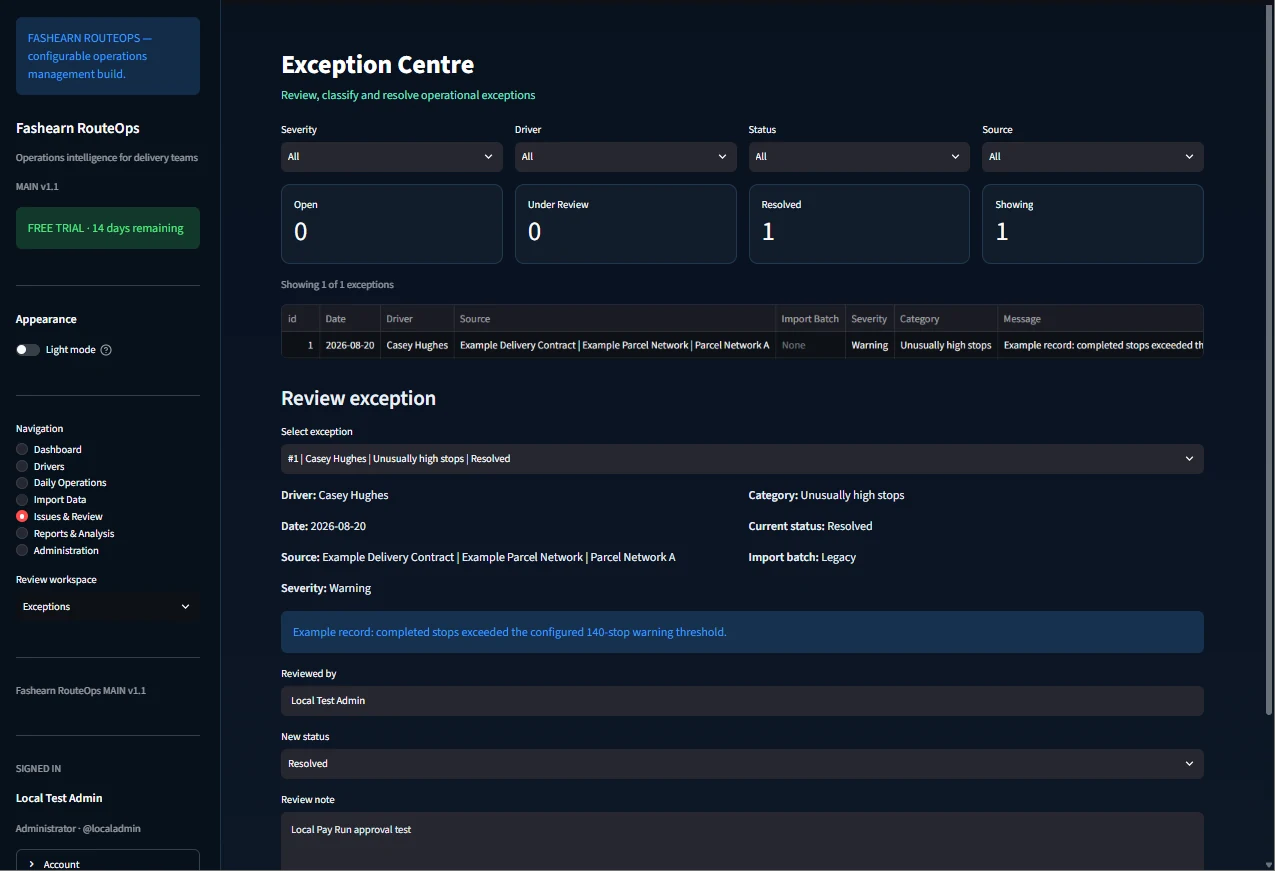This screenshot has height=871, width=1275.
Task: Click the Unusually high stops table cell
Action: coord(946,345)
